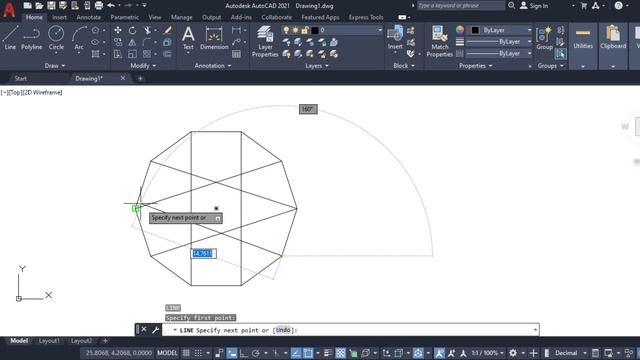The height and width of the screenshot is (360, 640).
Task: Click the Dimension tool
Action: click(214, 38)
